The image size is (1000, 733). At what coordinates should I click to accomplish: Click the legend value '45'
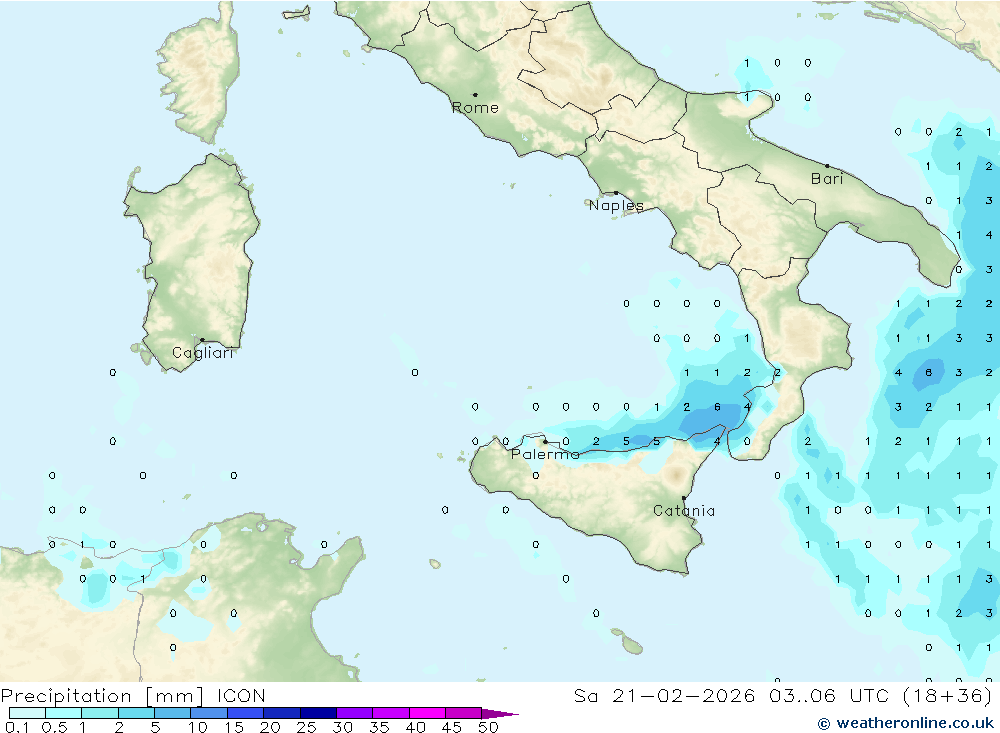(x=452, y=727)
